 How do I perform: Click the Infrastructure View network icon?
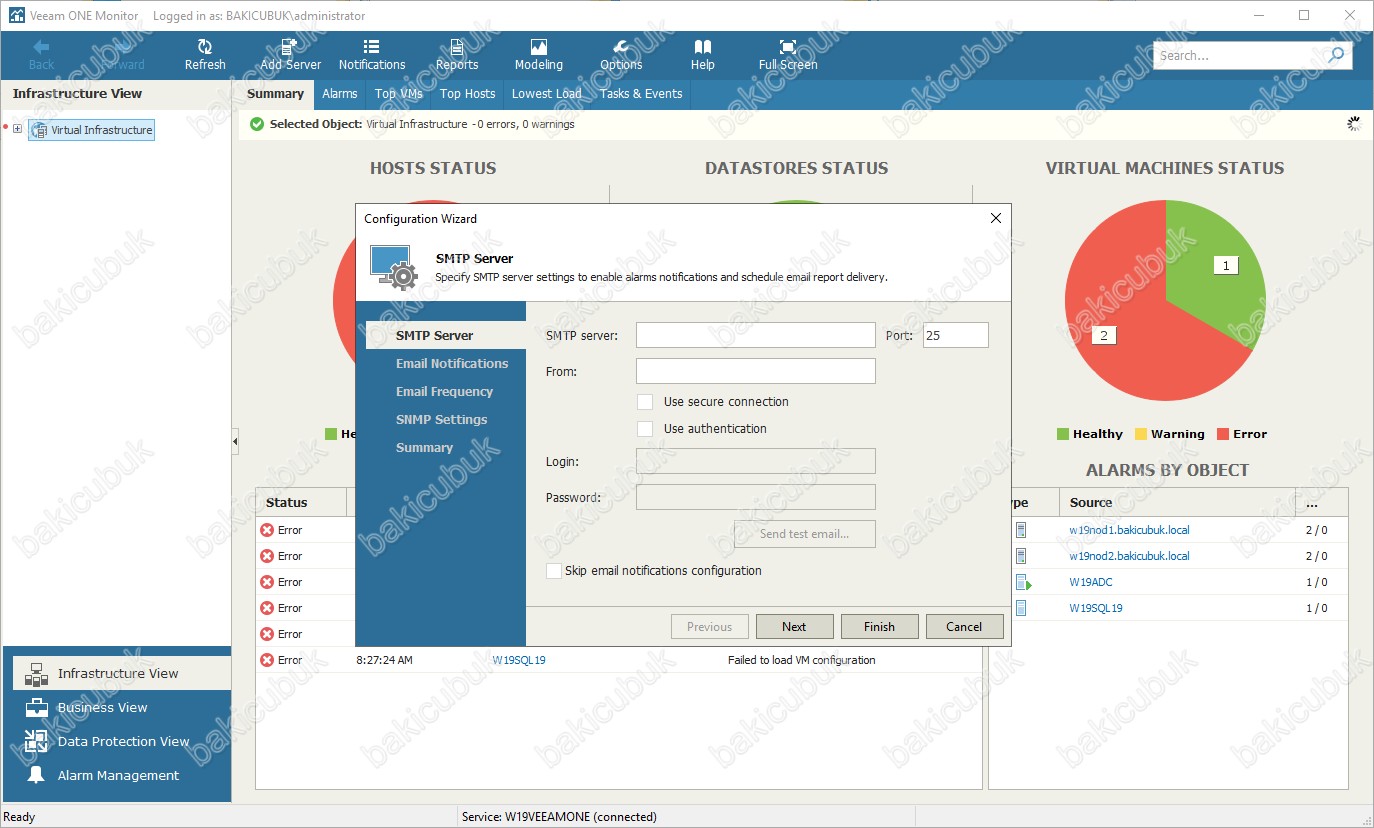[37, 673]
